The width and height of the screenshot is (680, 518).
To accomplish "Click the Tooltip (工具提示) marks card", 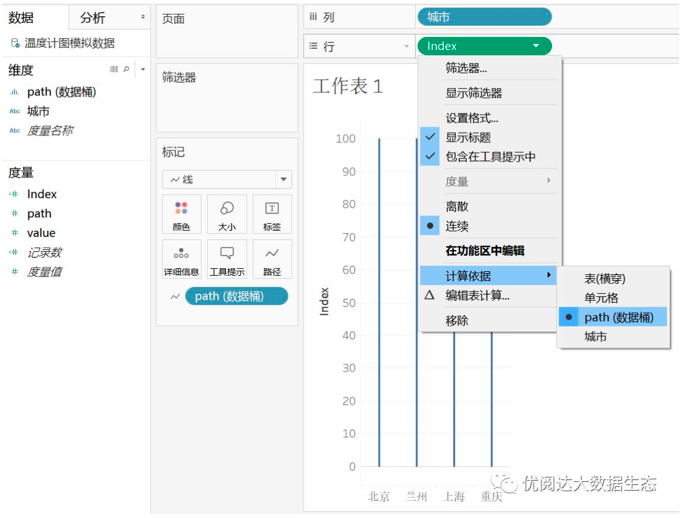I will tap(227, 259).
